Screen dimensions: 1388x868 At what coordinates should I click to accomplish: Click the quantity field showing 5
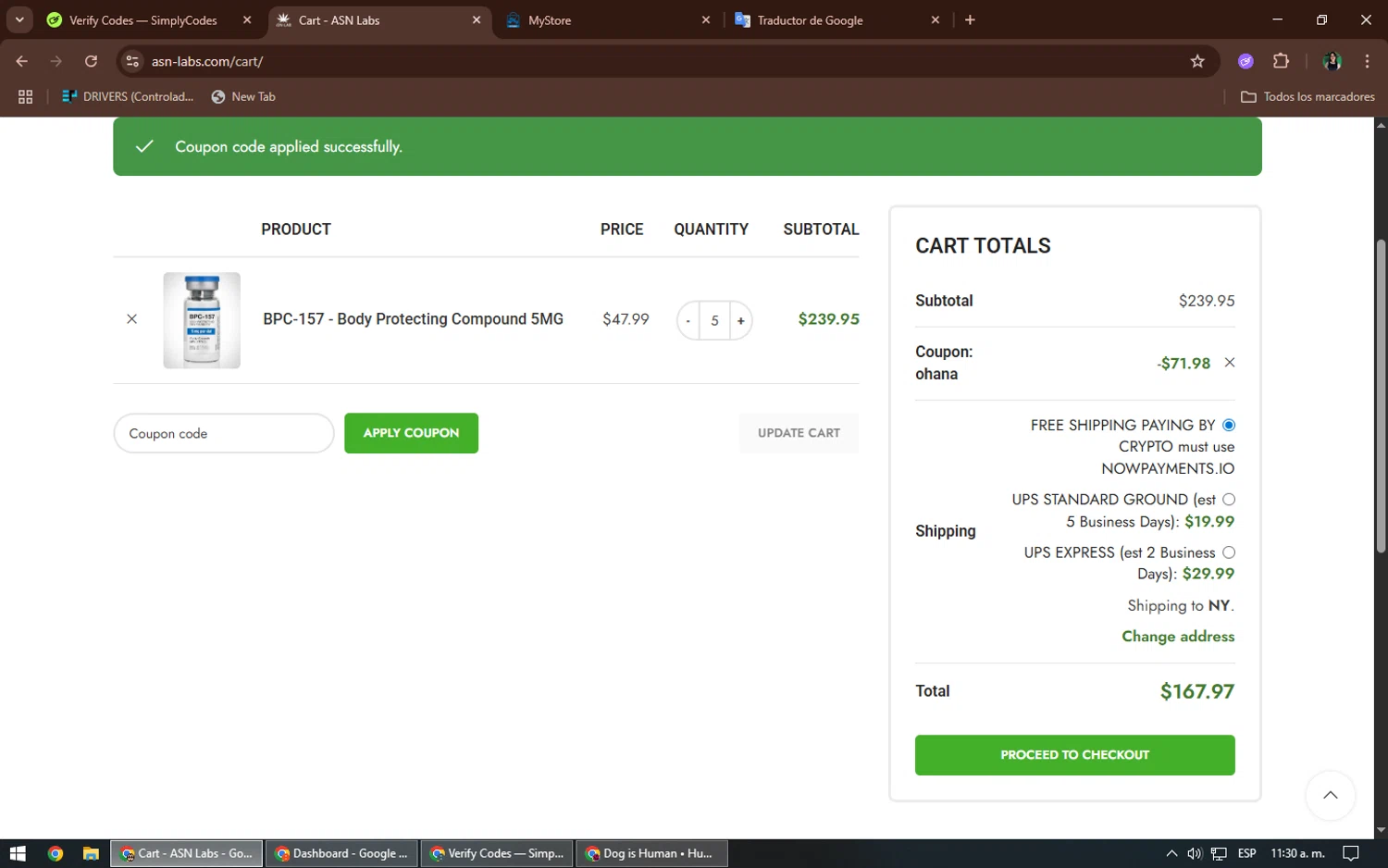pyautogui.click(x=714, y=321)
